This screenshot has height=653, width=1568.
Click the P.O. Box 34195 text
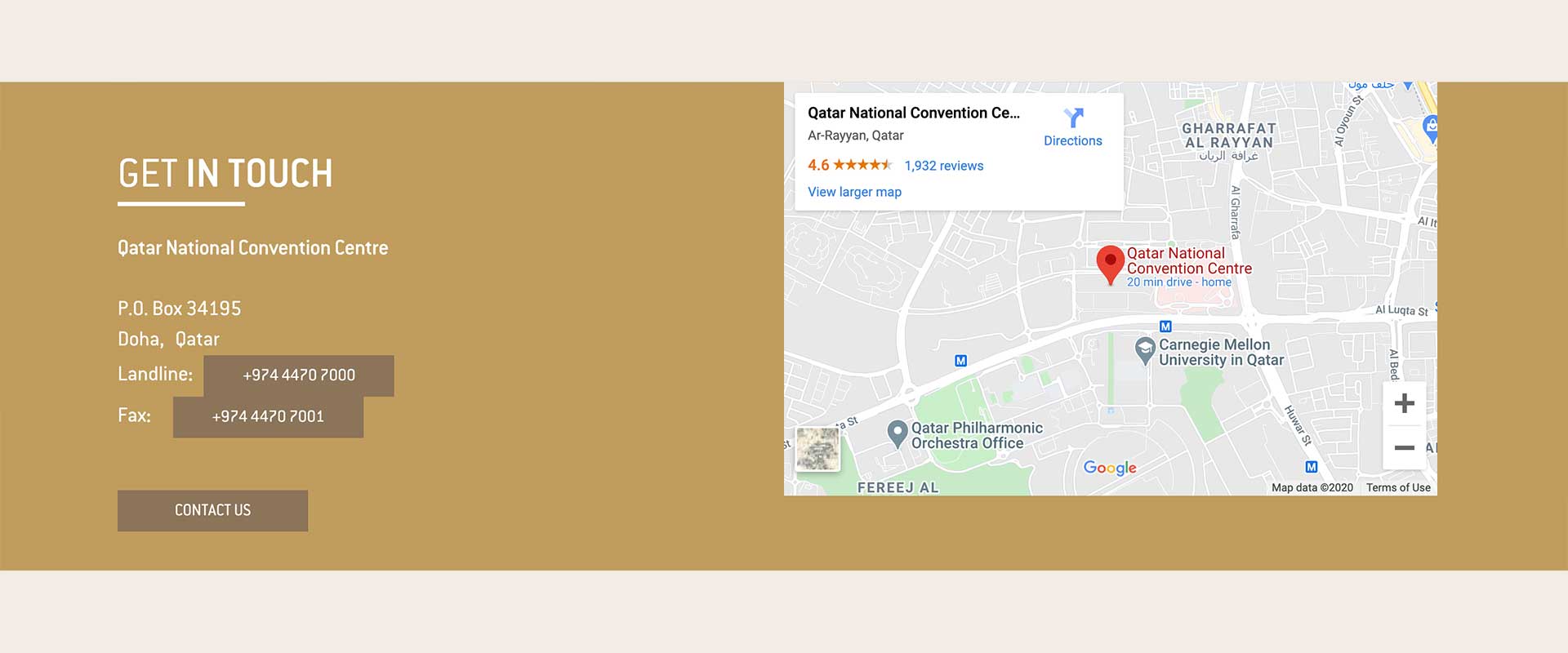coord(180,309)
